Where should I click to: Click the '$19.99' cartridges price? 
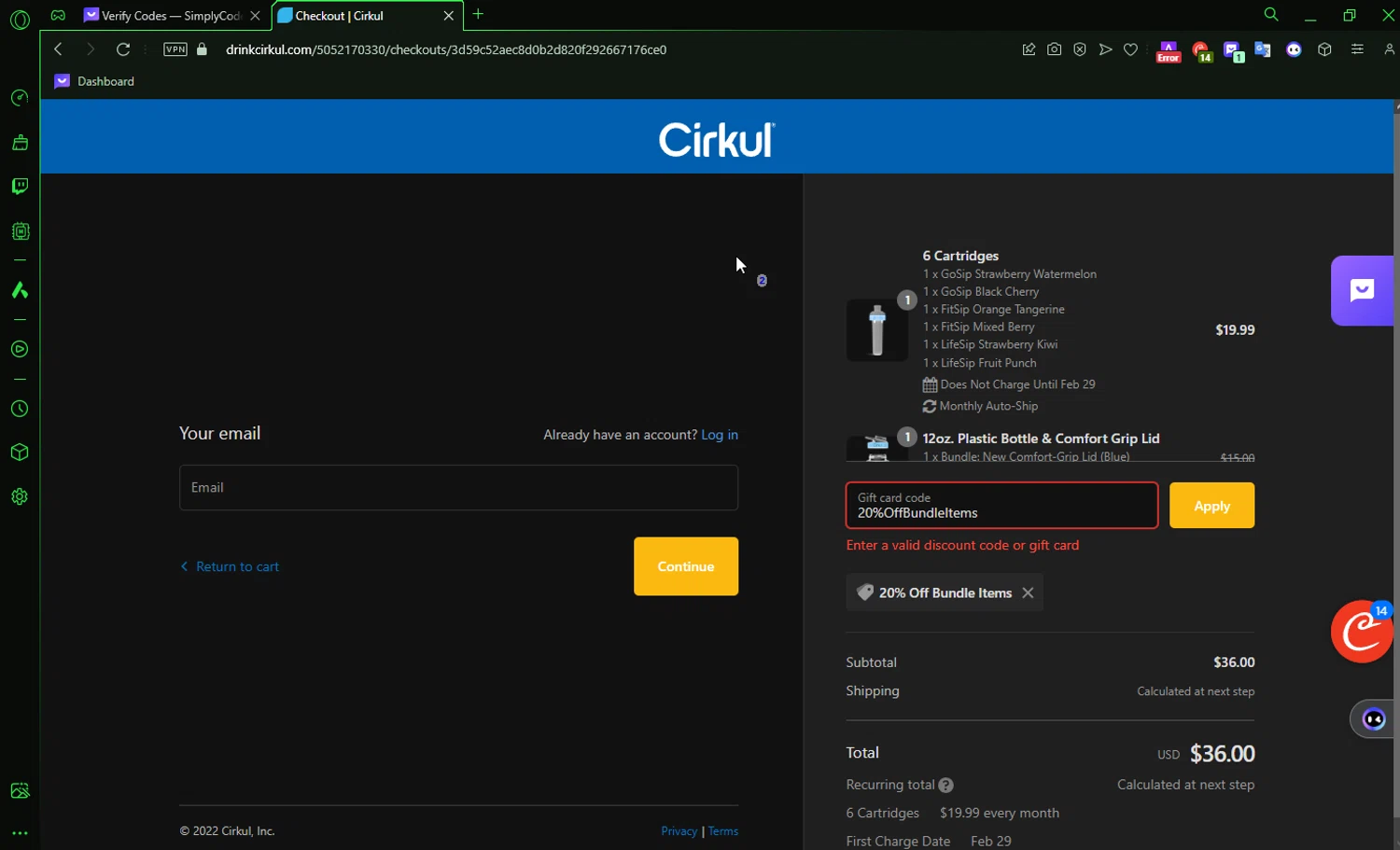(1235, 330)
